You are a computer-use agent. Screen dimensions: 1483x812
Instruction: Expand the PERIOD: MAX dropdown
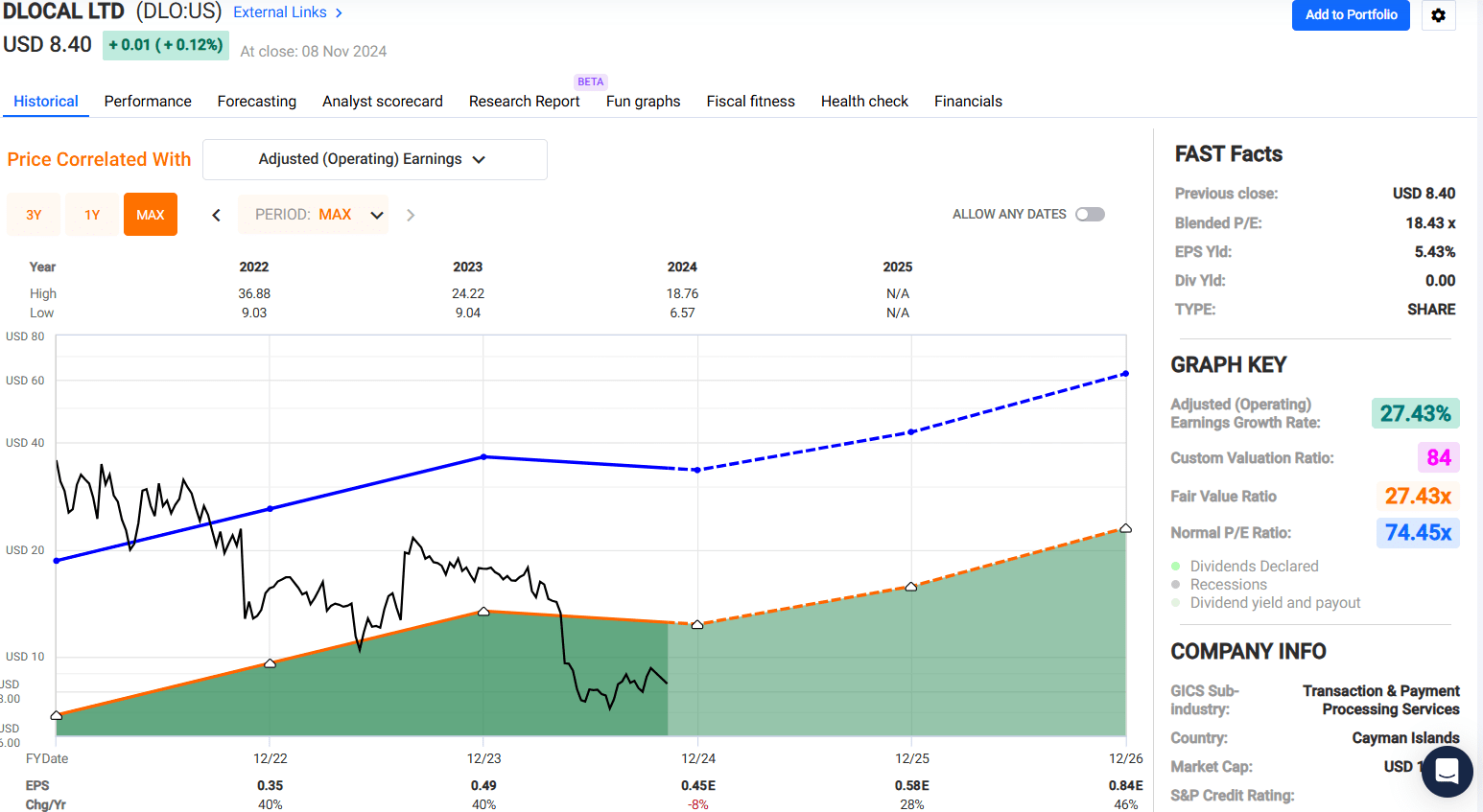point(314,215)
